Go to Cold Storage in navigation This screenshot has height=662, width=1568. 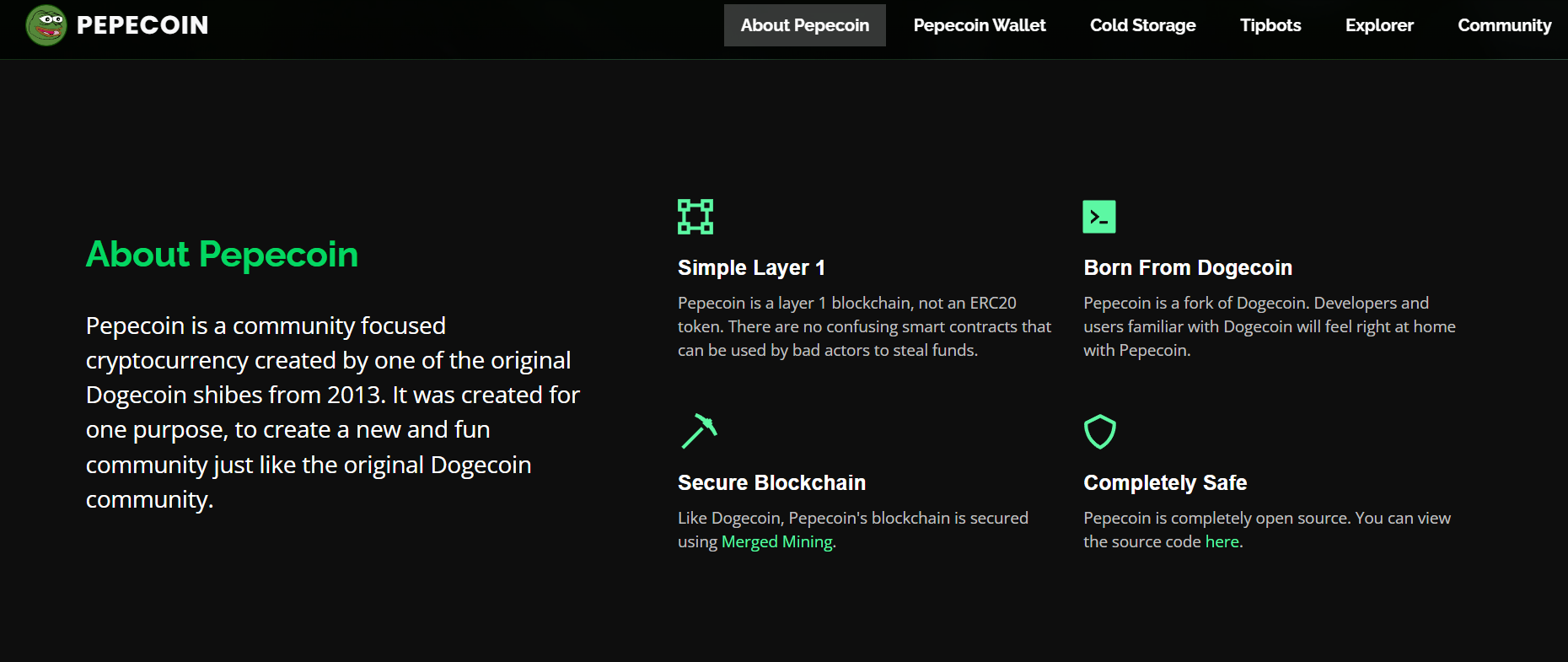click(1143, 25)
